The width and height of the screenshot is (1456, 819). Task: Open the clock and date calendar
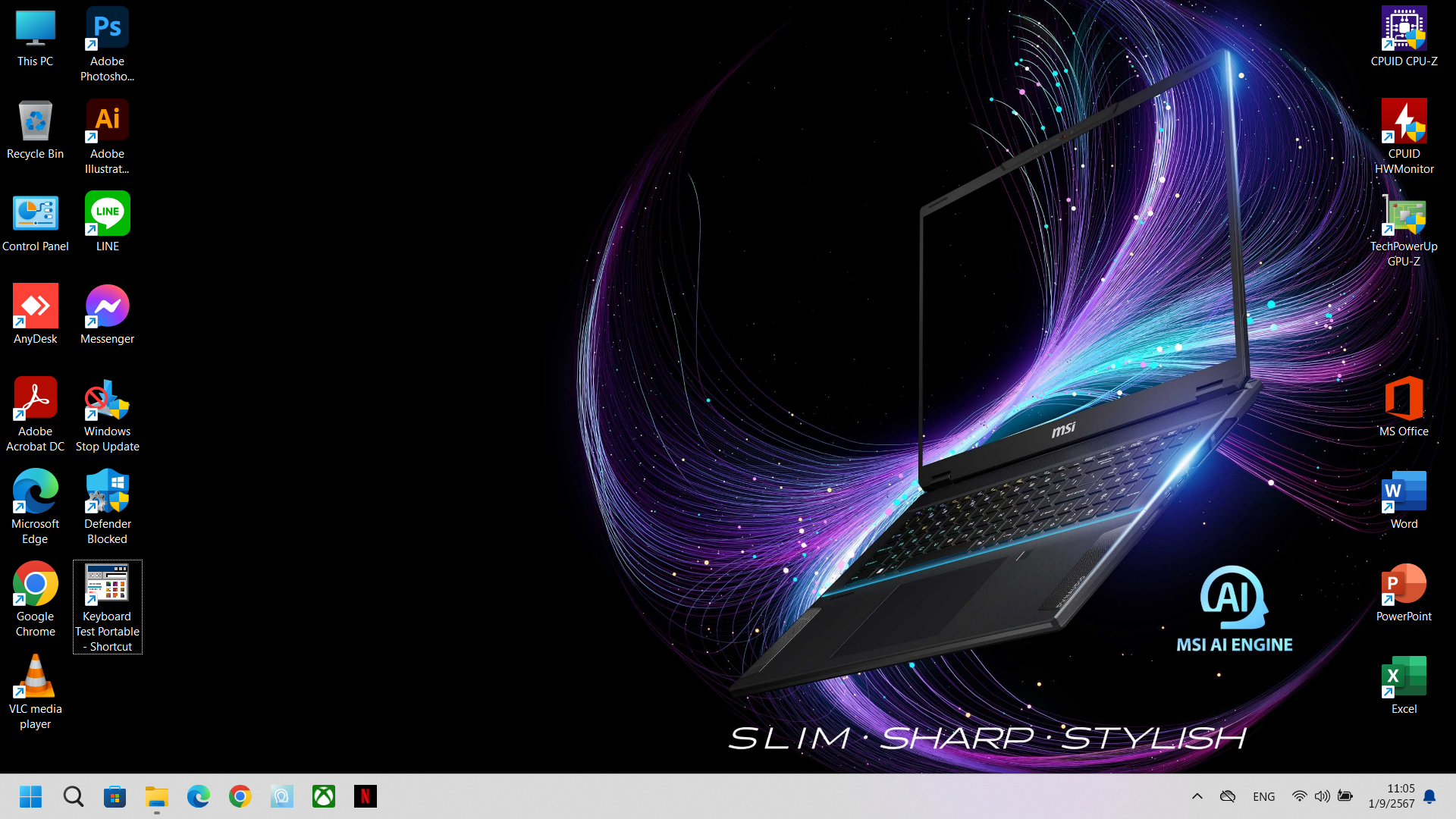[x=1392, y=796]
